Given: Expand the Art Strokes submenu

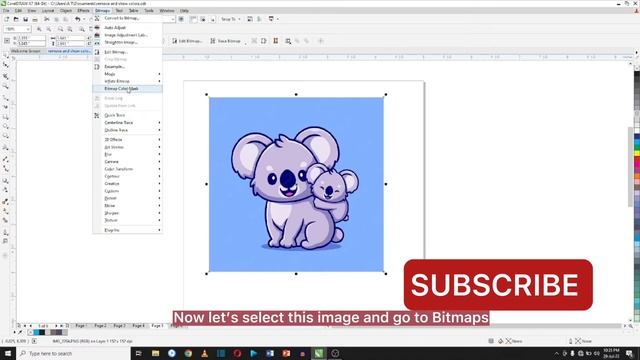Looking at the screenshot, I should click(x=128, y=147).
